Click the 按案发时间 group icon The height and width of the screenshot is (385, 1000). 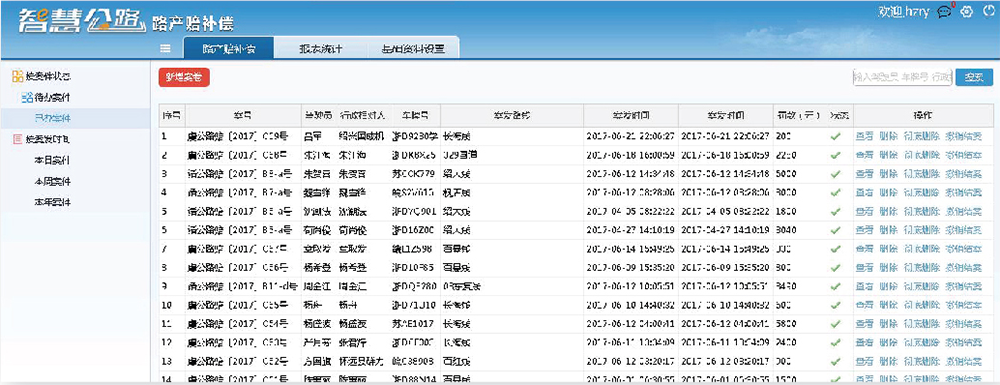(17, 139)
